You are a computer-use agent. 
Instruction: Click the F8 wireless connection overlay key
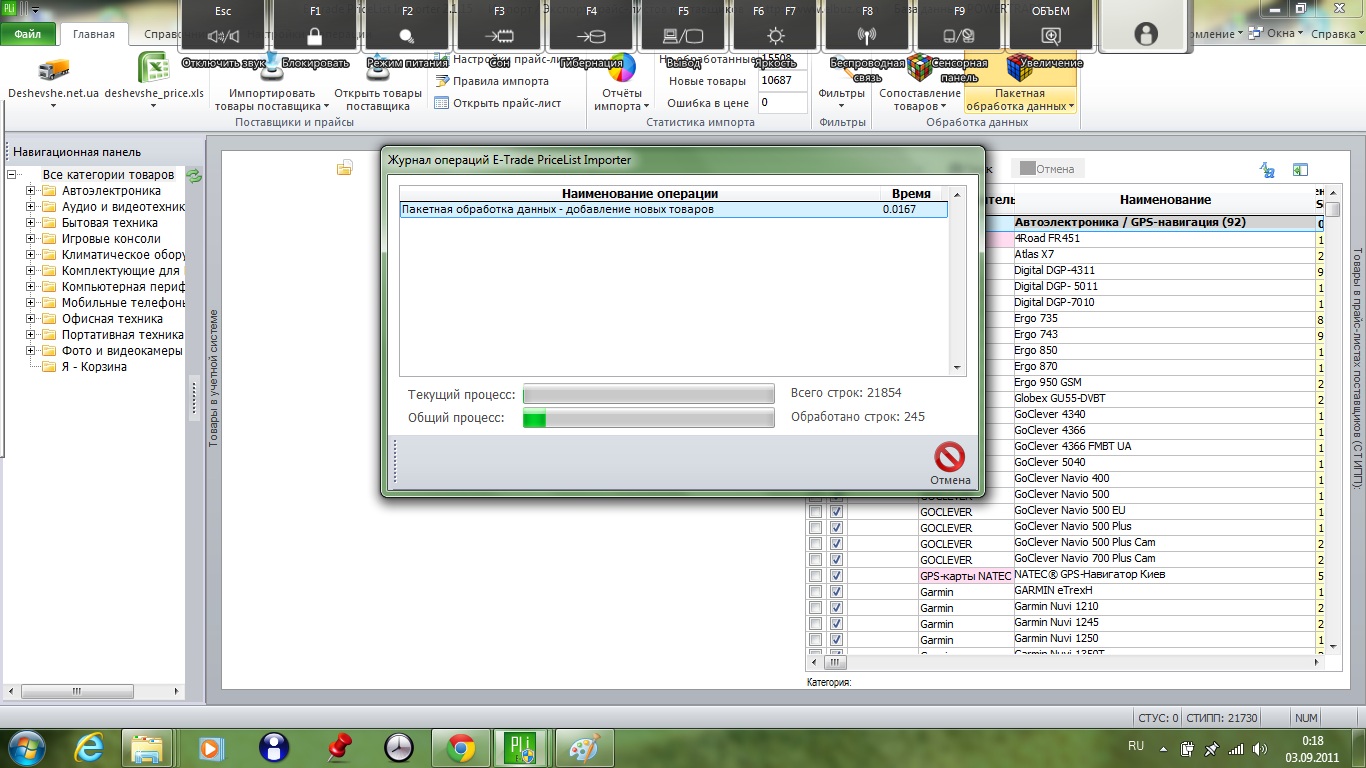pyautogui.click(x=867, y=27)
